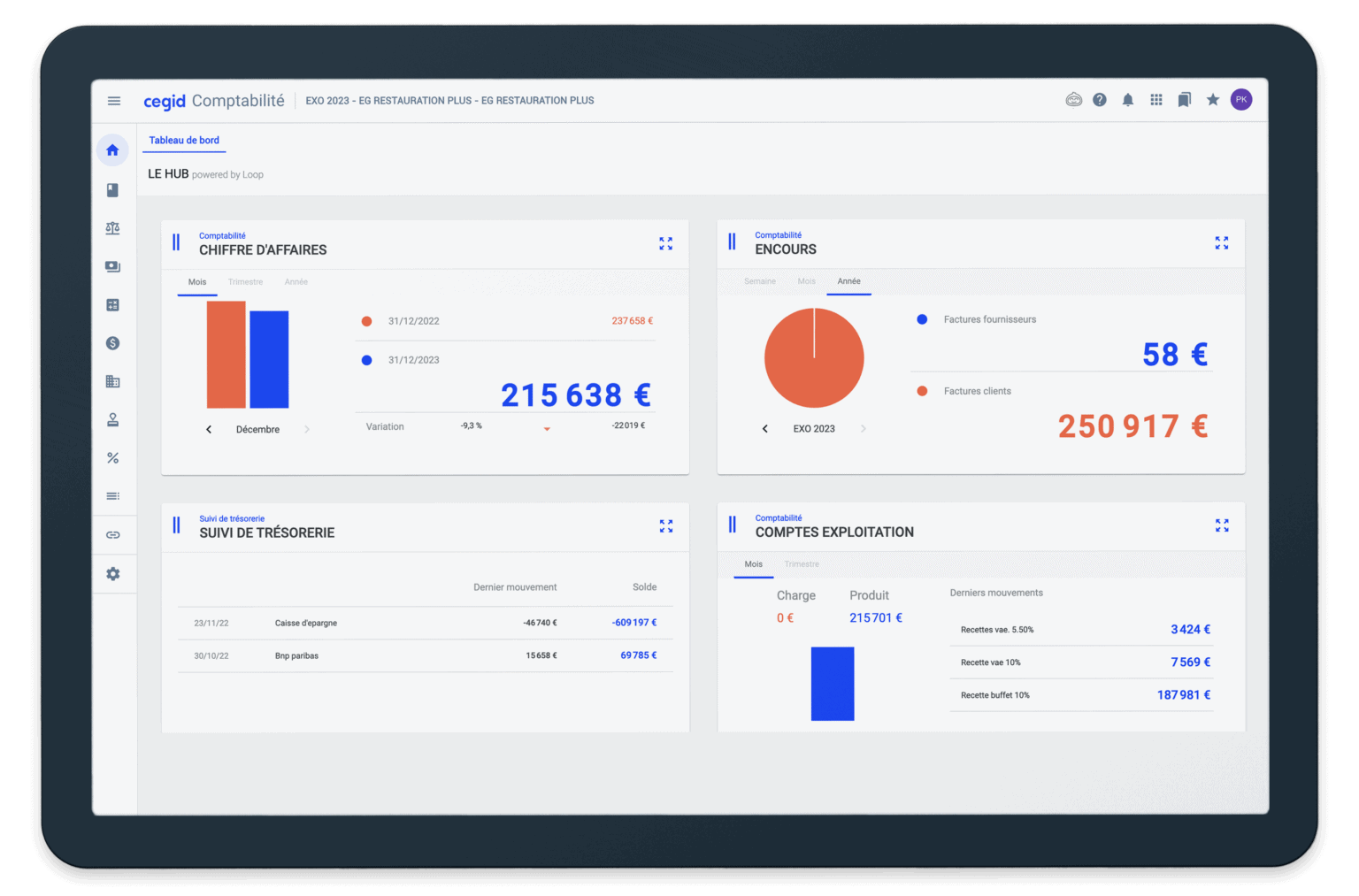Select the bank building icon in sidebar
This screenshot has height=896, width=1359.
coord(113,381)
